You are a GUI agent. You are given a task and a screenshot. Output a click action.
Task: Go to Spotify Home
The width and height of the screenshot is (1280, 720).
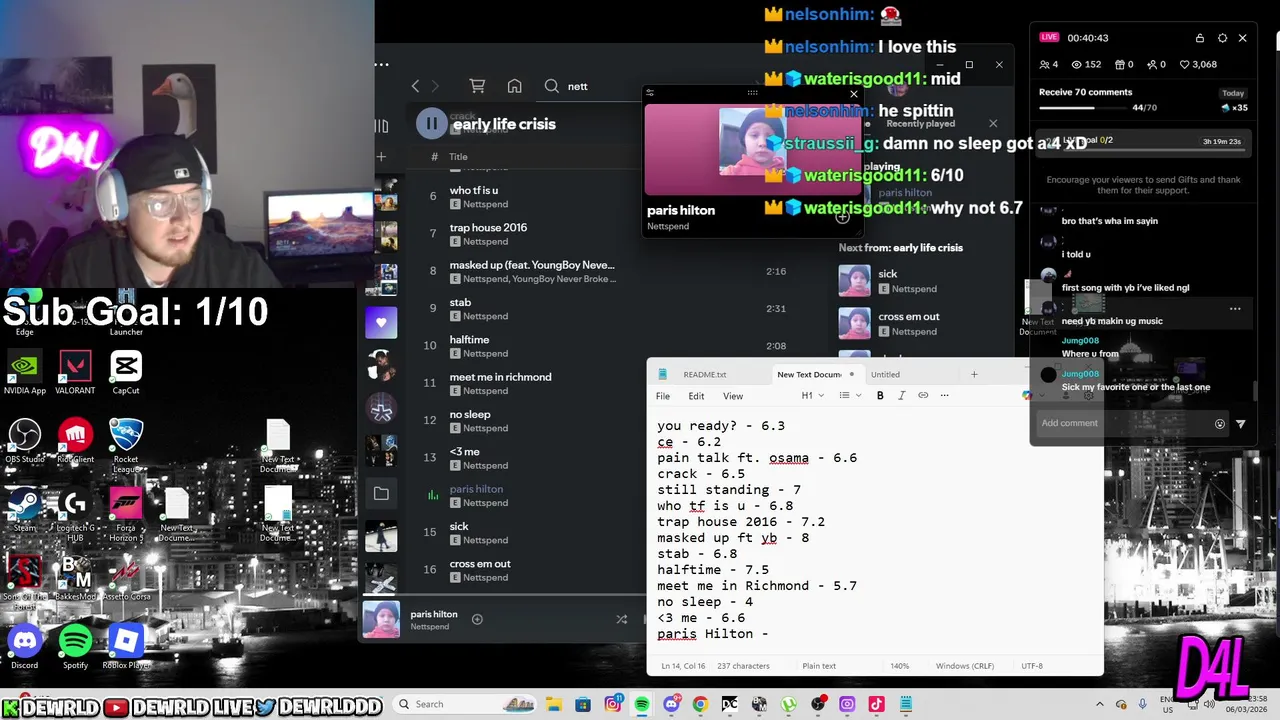[x=514, y=86]
